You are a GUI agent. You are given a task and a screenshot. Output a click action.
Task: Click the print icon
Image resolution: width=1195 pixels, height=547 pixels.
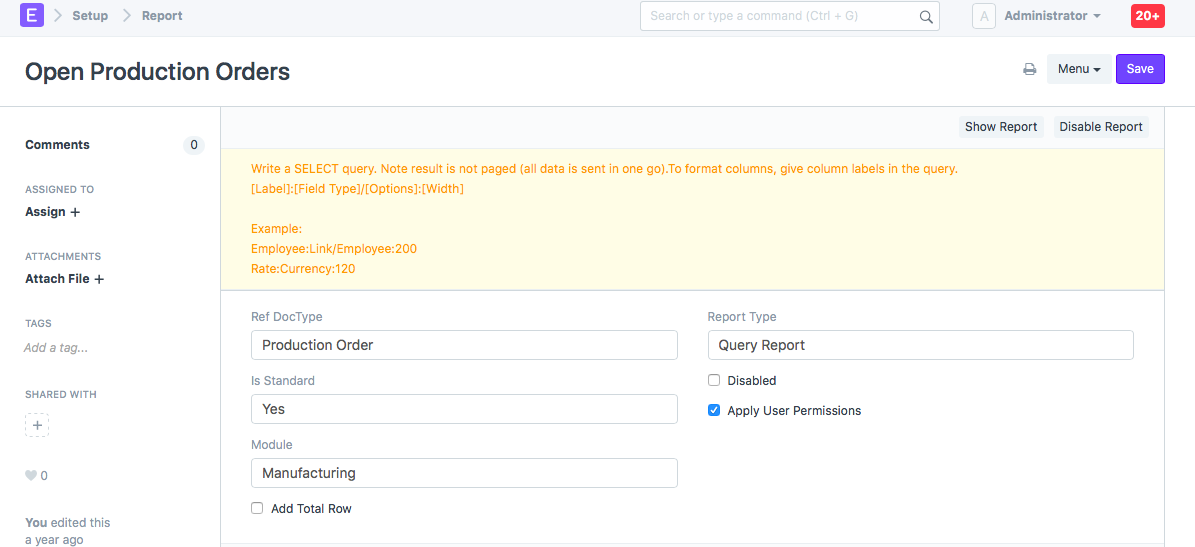[1029, 69]
